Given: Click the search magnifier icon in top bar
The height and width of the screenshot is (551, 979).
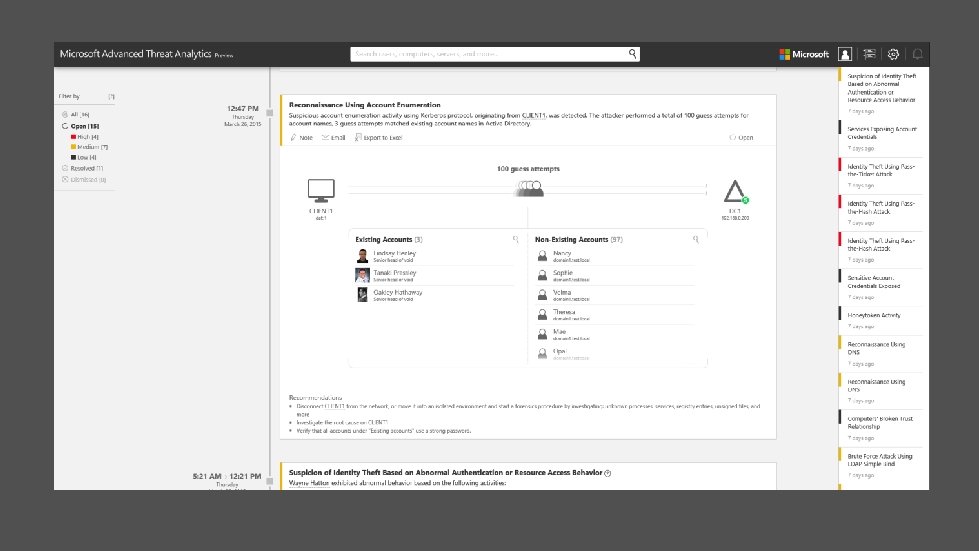Looking at the screenshot, I should coord(632,54).
